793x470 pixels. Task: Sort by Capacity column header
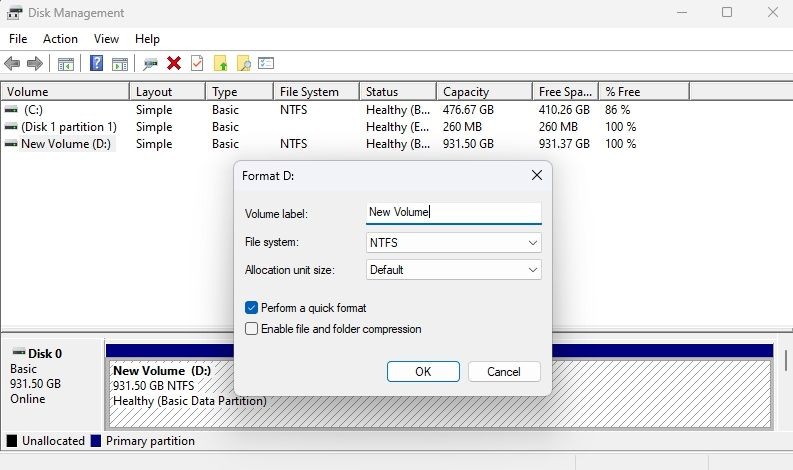pos(484,92)
